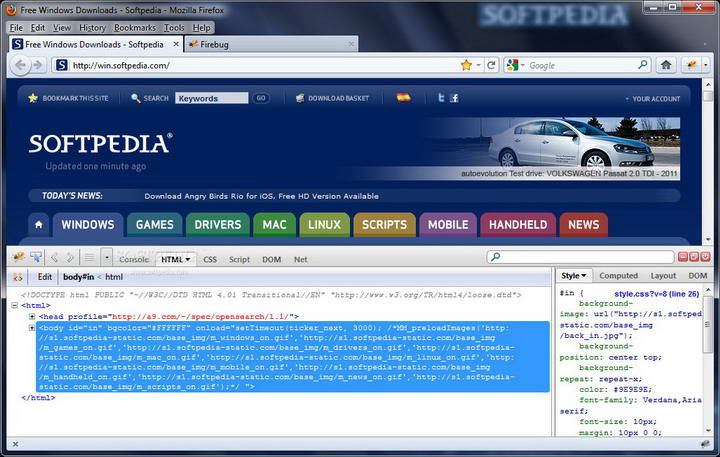Click the Softpedia home icon in the nav bar
This screenshot has width=720, height=457.
click(x=38, y=225)
